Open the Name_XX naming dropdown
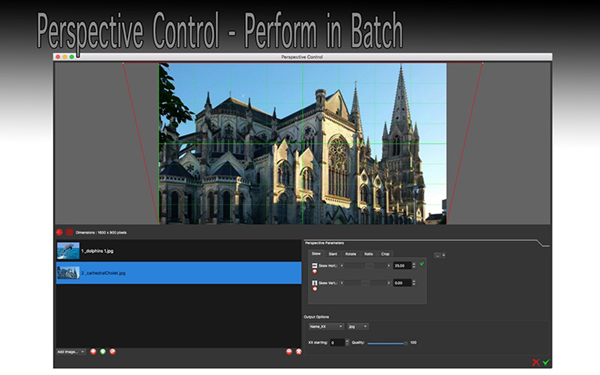600x375 pixels. 326,326
